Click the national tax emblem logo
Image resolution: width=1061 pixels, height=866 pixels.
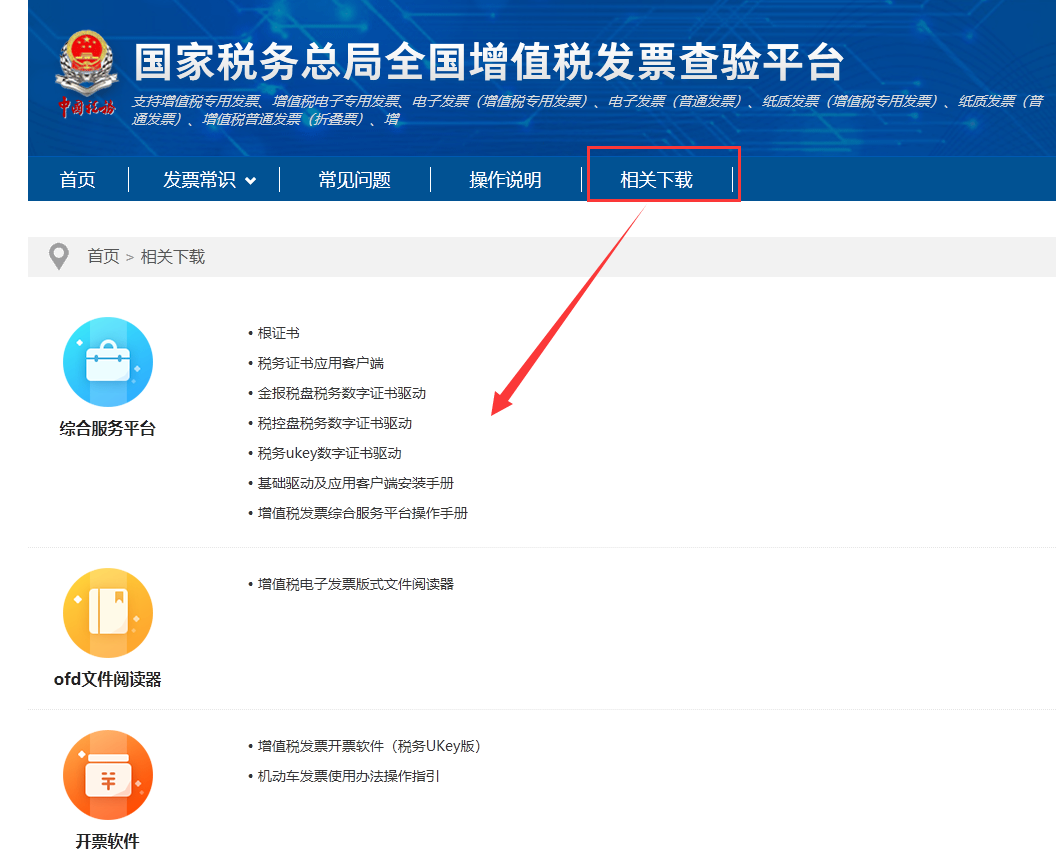[x=87, y=73]
